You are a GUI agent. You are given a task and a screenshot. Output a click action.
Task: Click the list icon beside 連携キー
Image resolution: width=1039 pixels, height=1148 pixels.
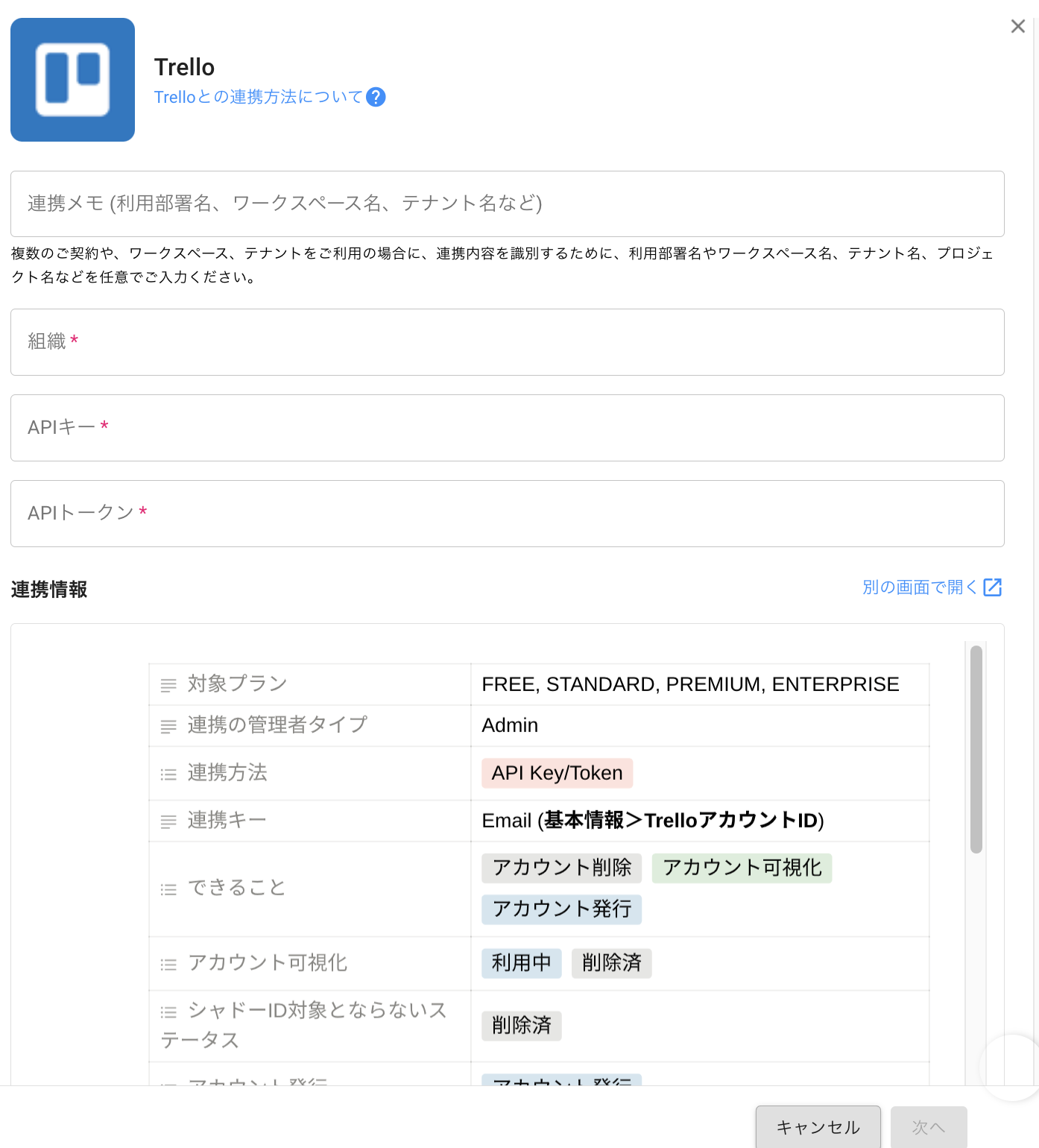[168, 821]
